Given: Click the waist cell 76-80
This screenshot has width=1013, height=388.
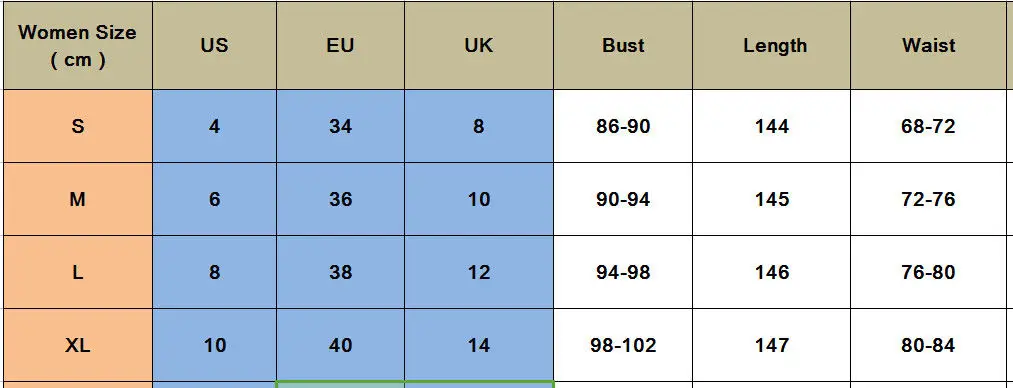Looking at the screenshot, I should click(928, 272).
